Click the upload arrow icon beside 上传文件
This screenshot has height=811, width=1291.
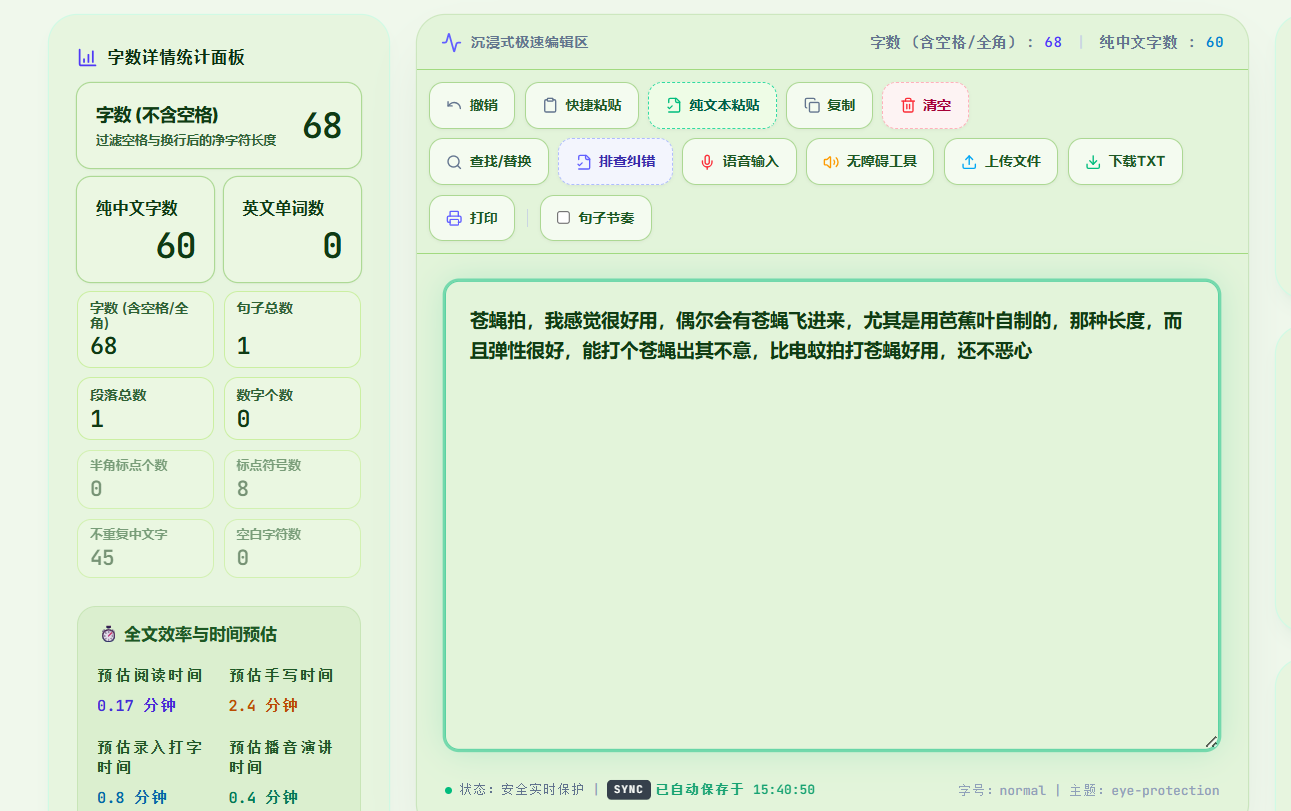(x=969, y=161)
